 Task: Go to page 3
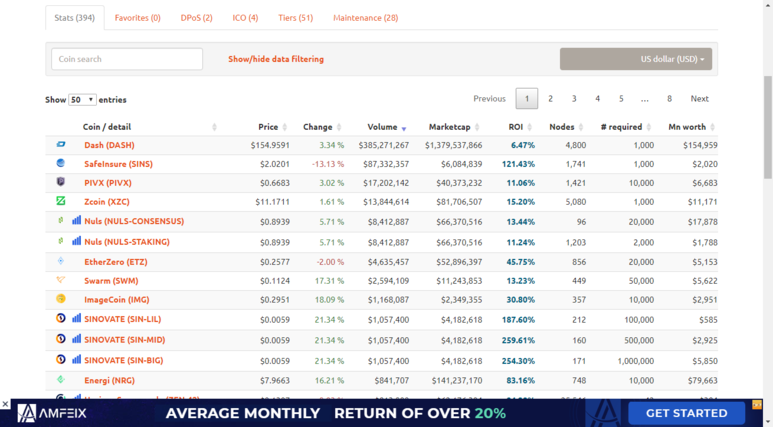(574, 99)
